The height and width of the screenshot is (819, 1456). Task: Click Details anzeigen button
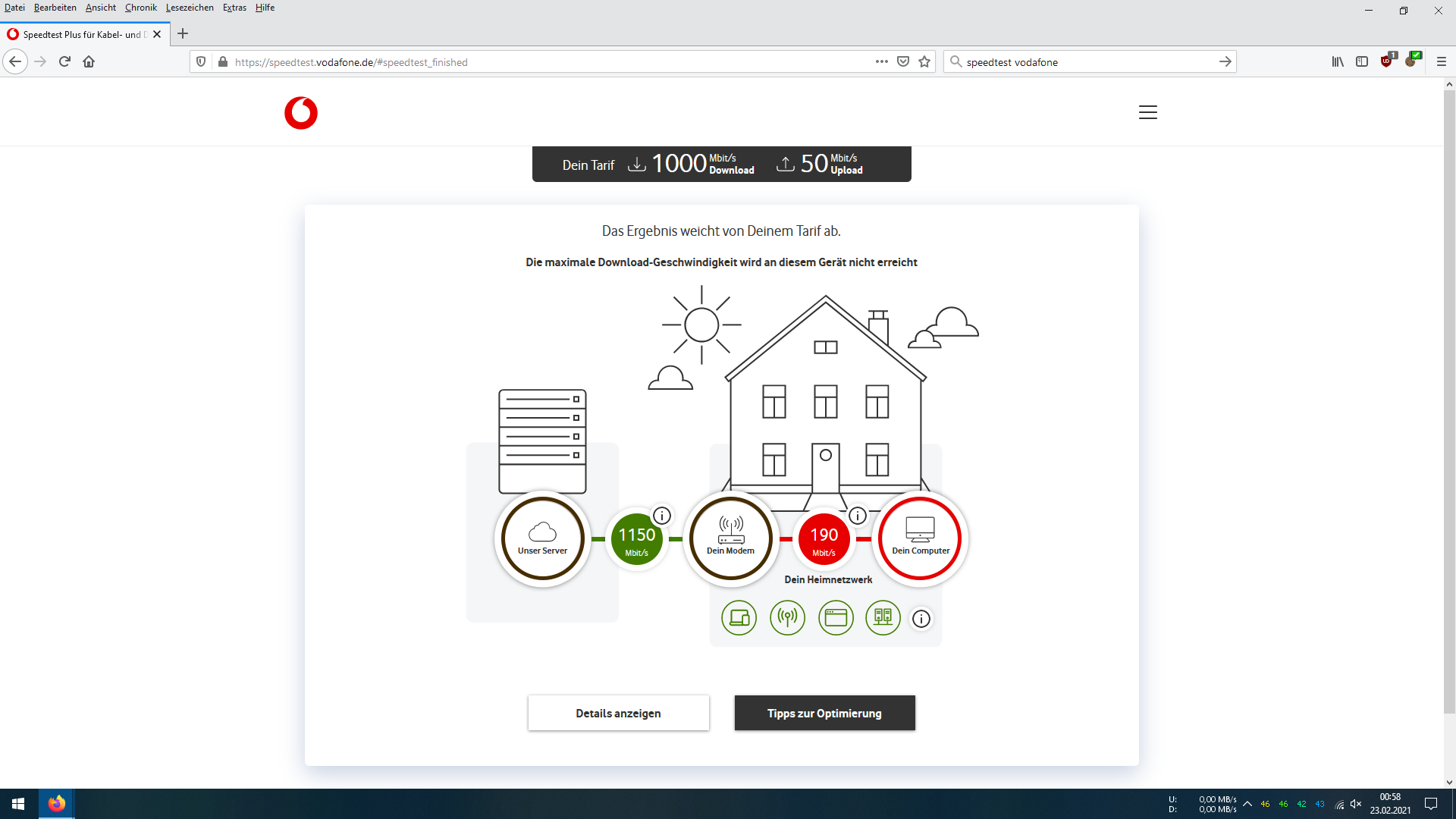618,713
